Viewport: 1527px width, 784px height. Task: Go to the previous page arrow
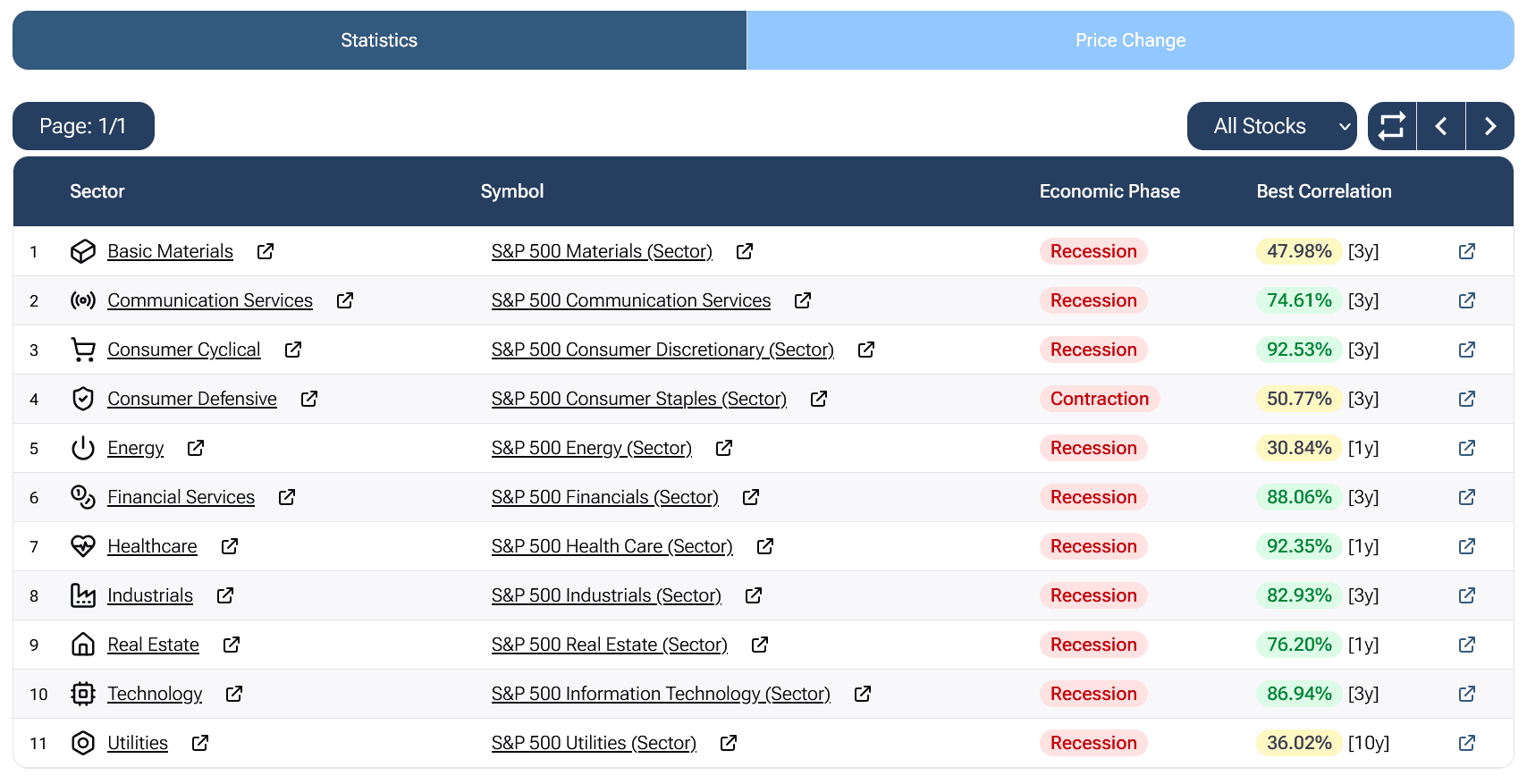point(1441,126)
